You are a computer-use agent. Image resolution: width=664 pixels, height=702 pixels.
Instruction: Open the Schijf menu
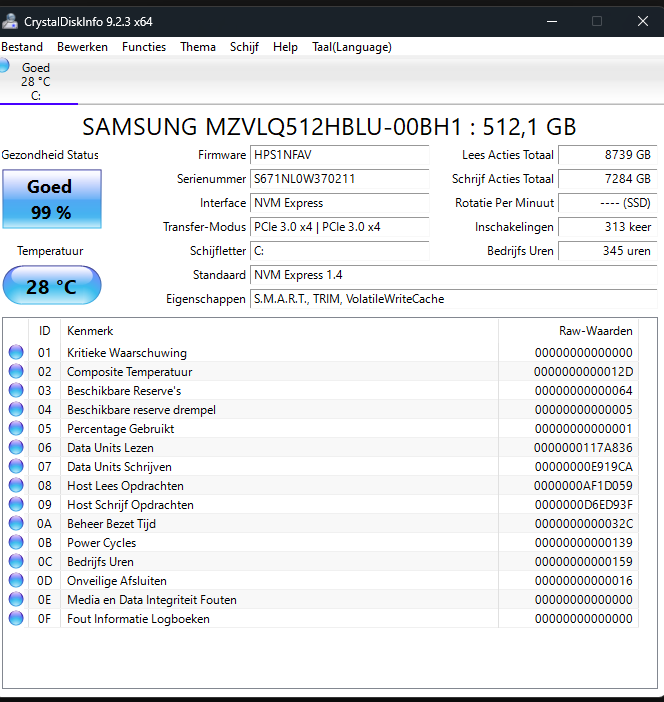[x=244, y=47]
